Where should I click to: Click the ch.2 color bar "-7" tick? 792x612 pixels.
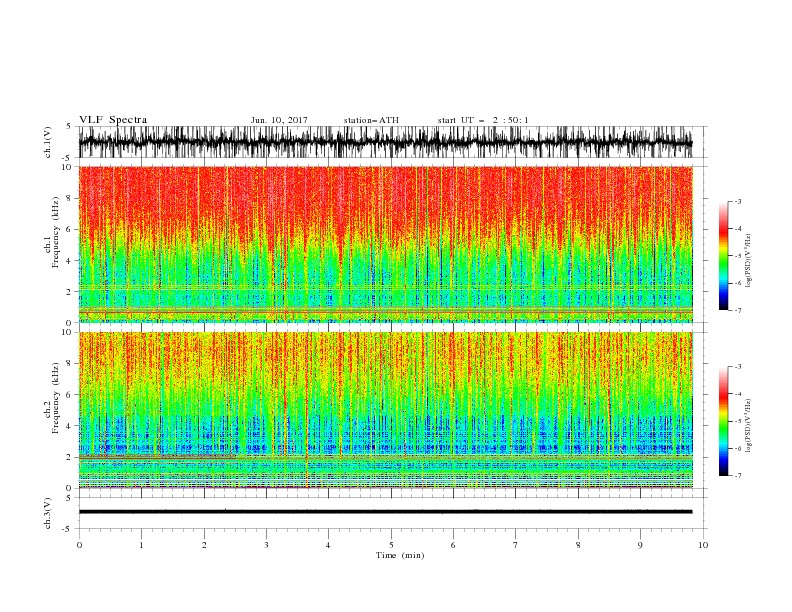pos(737,476)
